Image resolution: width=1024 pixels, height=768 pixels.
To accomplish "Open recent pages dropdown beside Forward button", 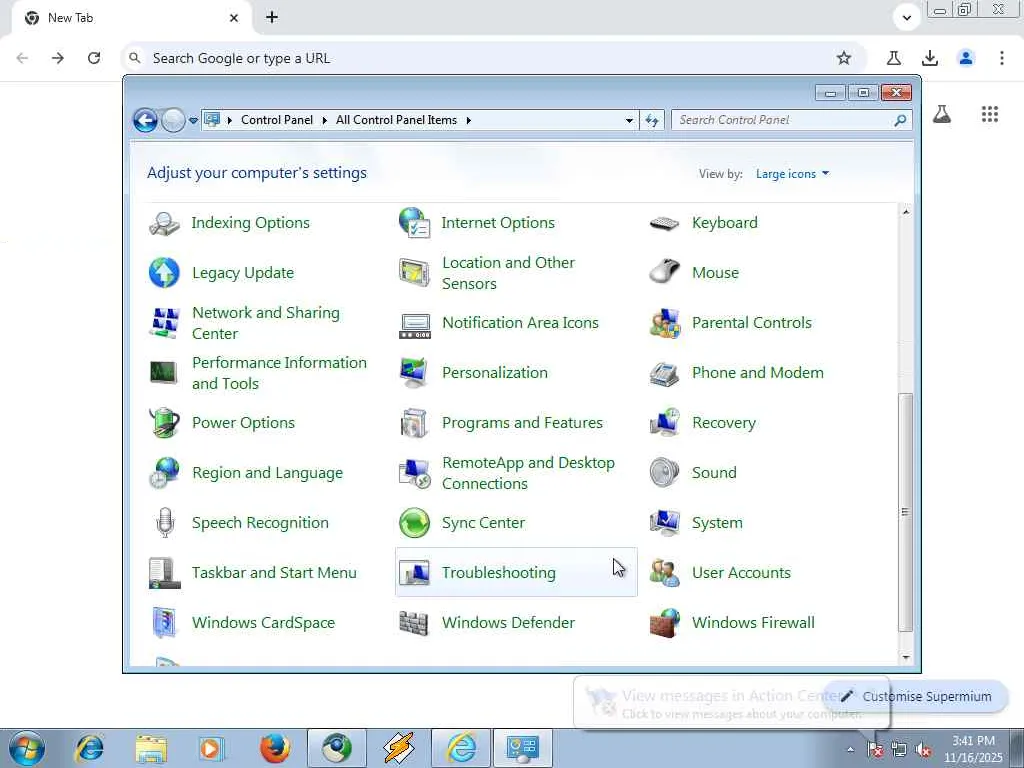I will click(193, 120).
